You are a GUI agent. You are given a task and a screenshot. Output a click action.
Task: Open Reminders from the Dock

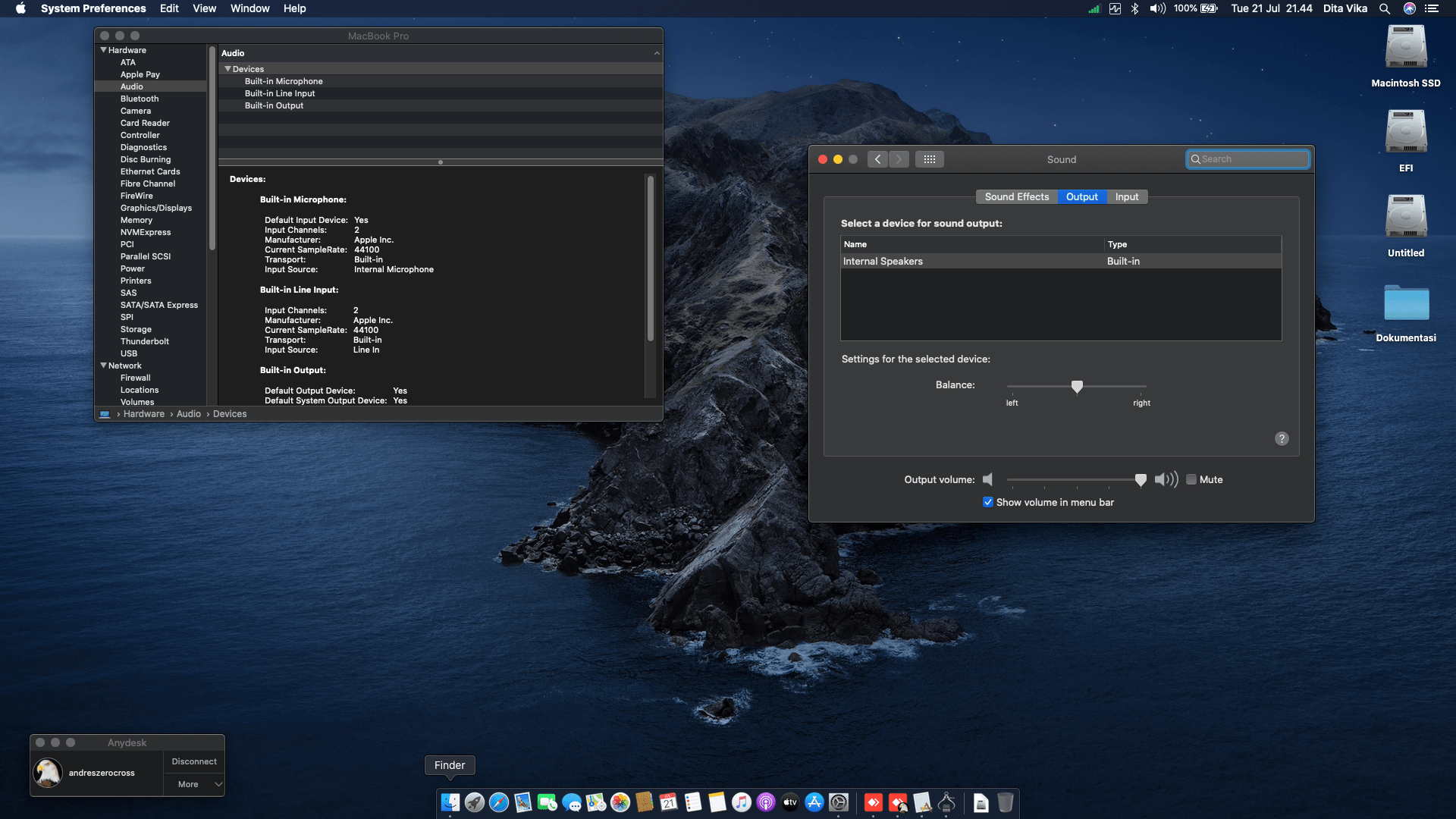[x=693, y=802]
